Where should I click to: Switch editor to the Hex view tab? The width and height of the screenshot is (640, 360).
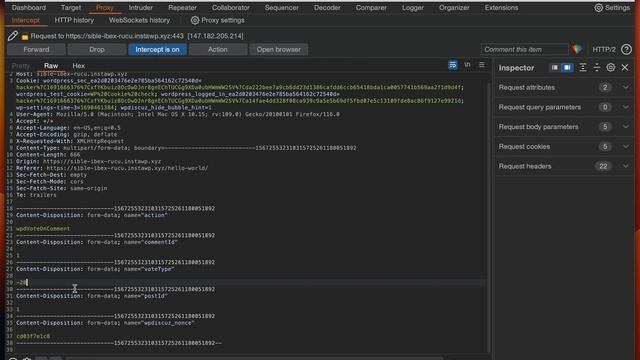coord(78,65)
